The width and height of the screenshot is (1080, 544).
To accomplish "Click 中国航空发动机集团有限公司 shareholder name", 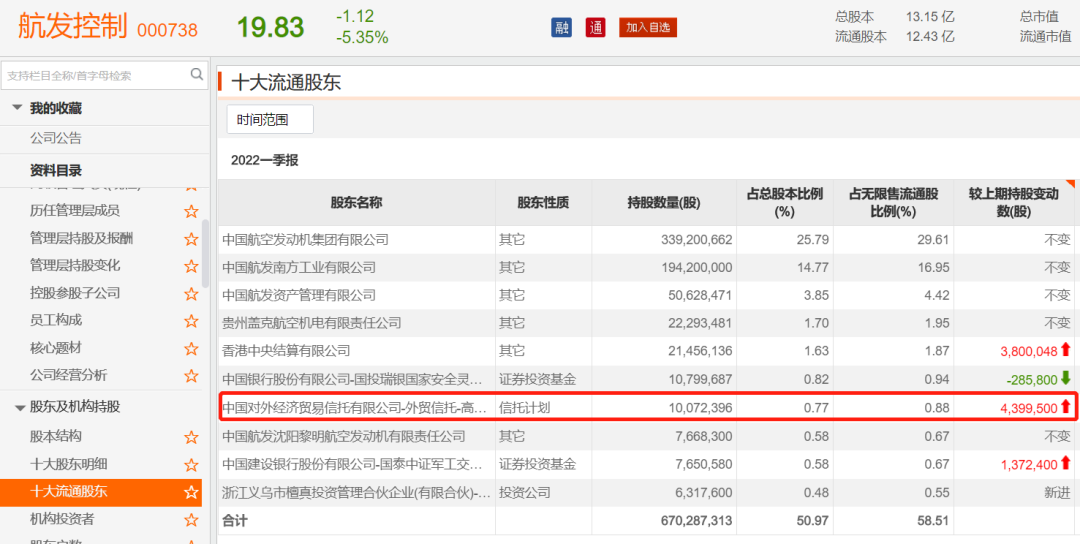I will (305, 240).
